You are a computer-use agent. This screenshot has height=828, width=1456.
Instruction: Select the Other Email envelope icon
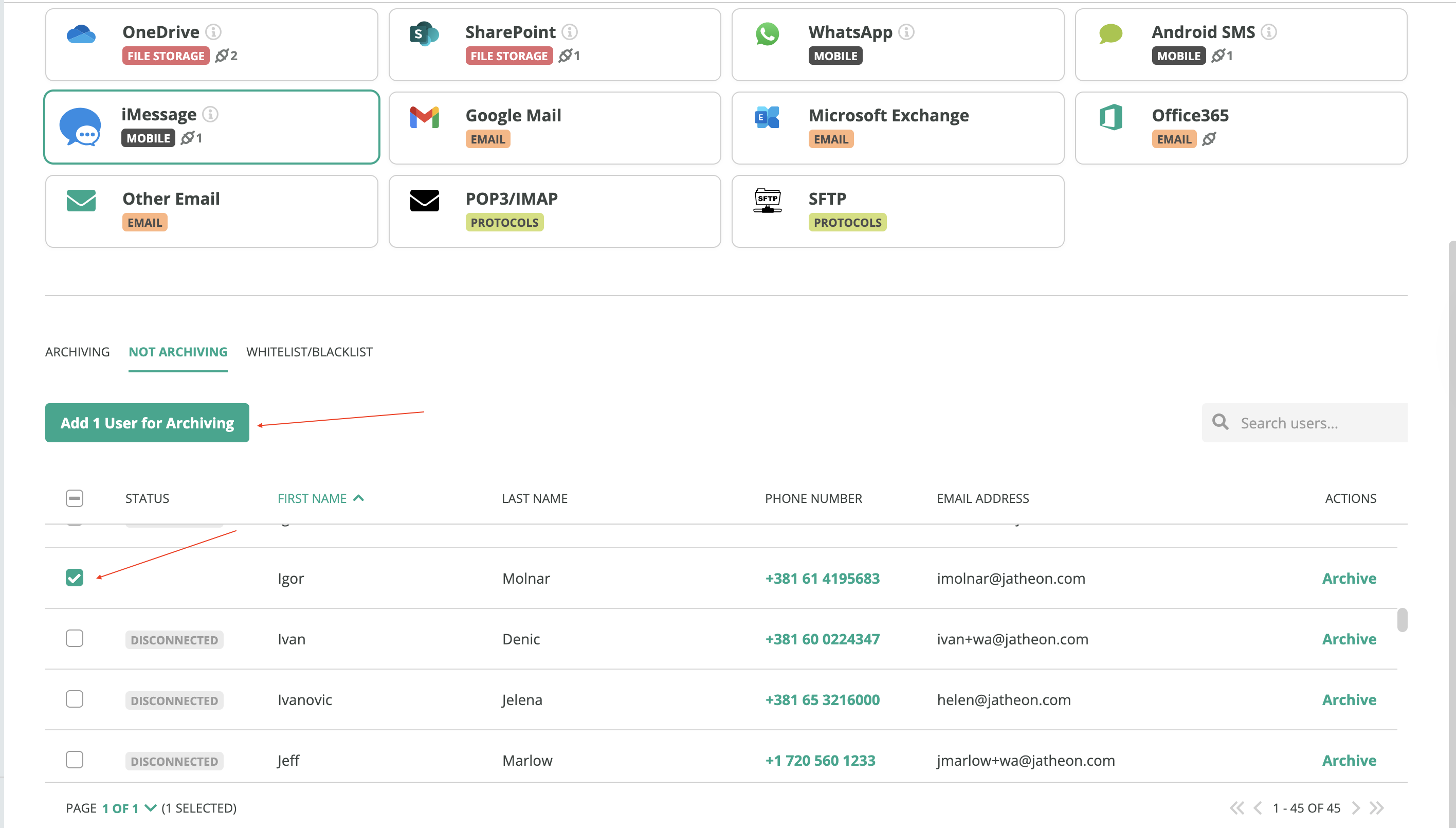tap(81, 201)
